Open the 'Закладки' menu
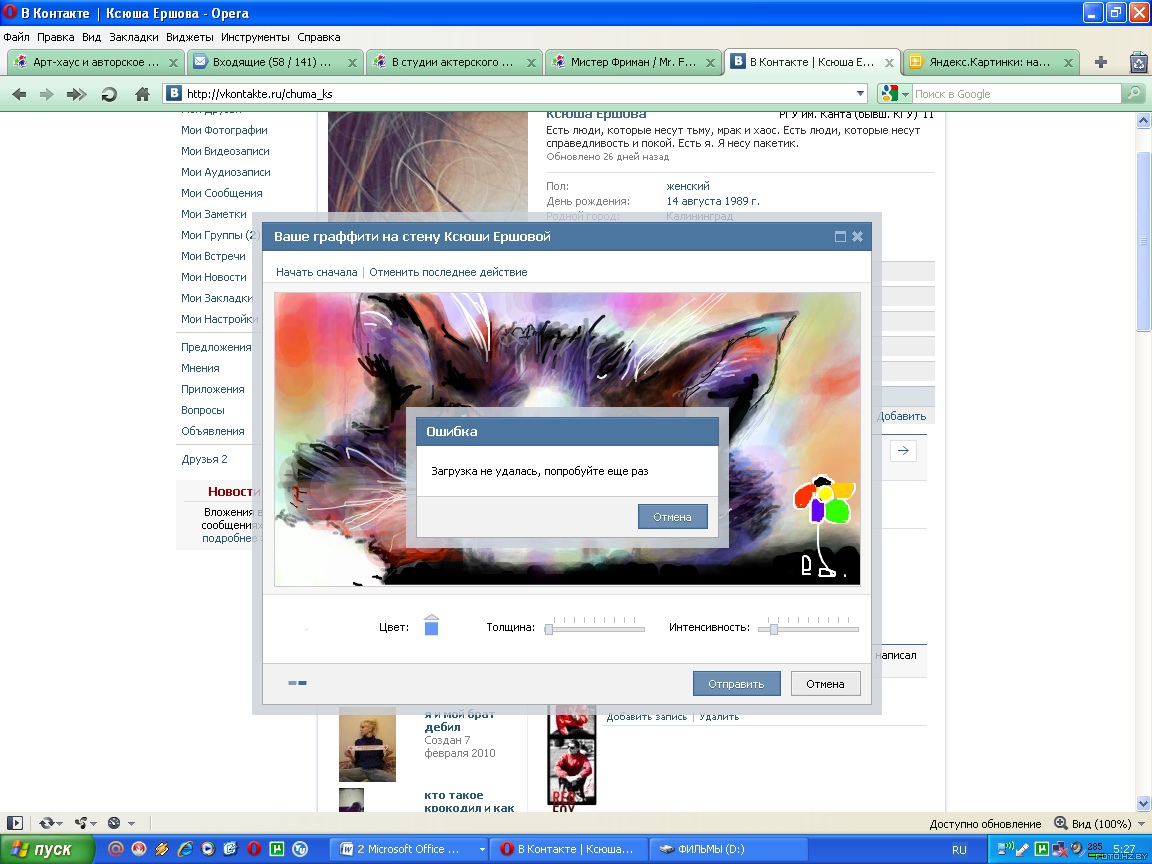 (x=134, y=37)
